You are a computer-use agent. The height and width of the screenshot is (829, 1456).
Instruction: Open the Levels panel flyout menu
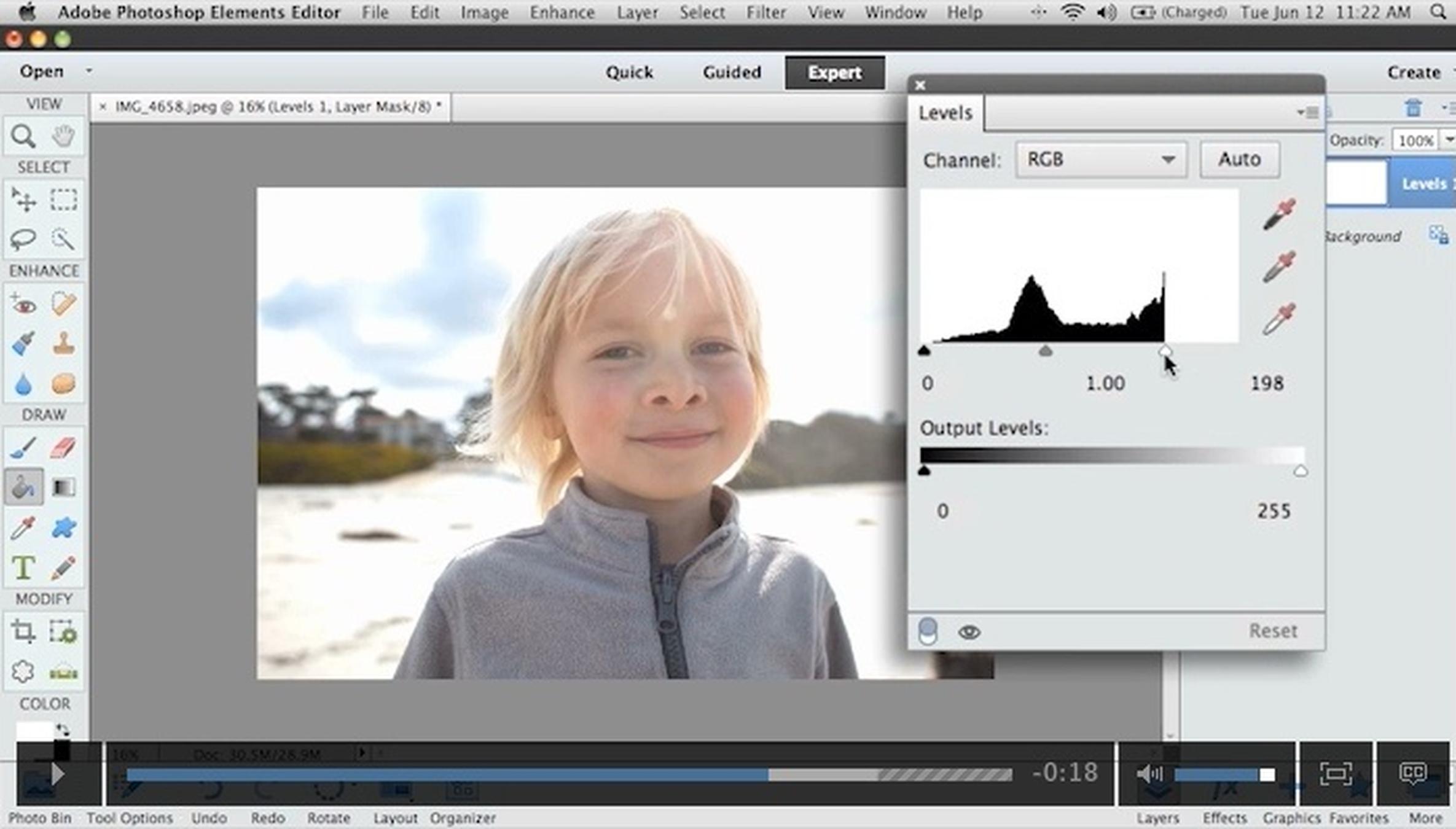coord(1307,112)
